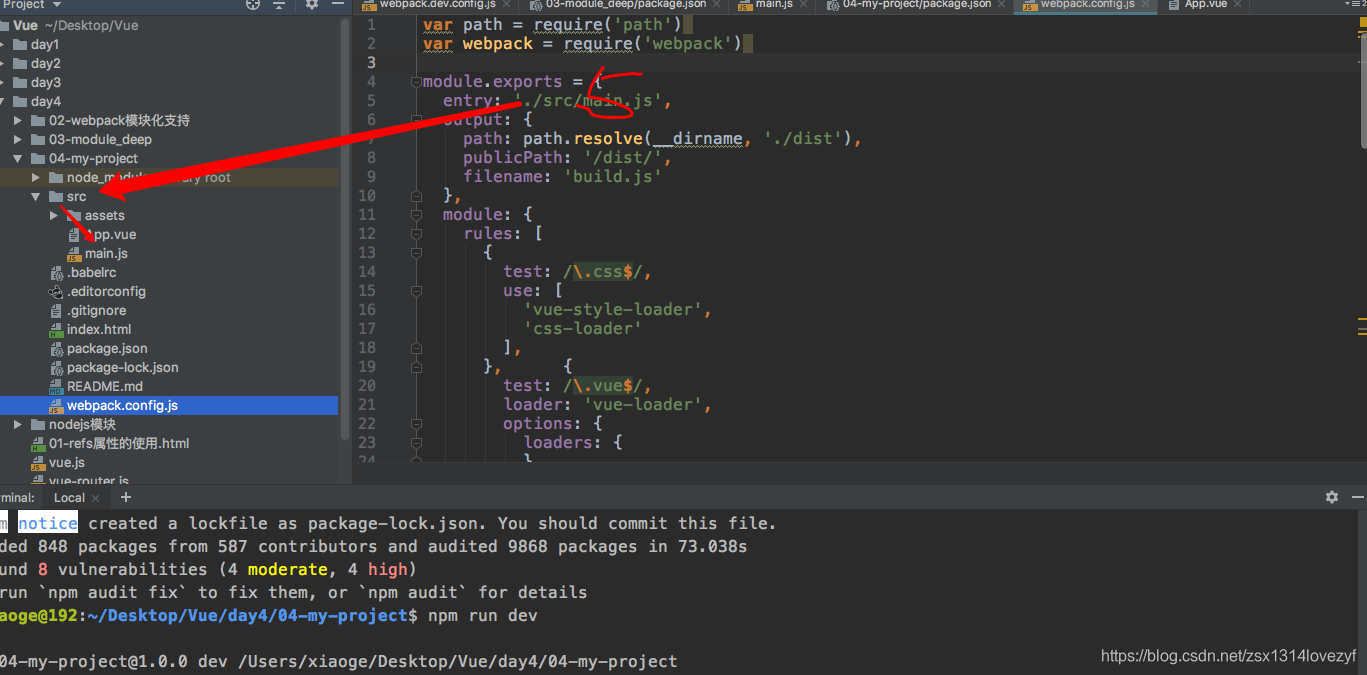Expand the 03-module_deep folder
This screenshot has width=1367, height=675.
18,140
